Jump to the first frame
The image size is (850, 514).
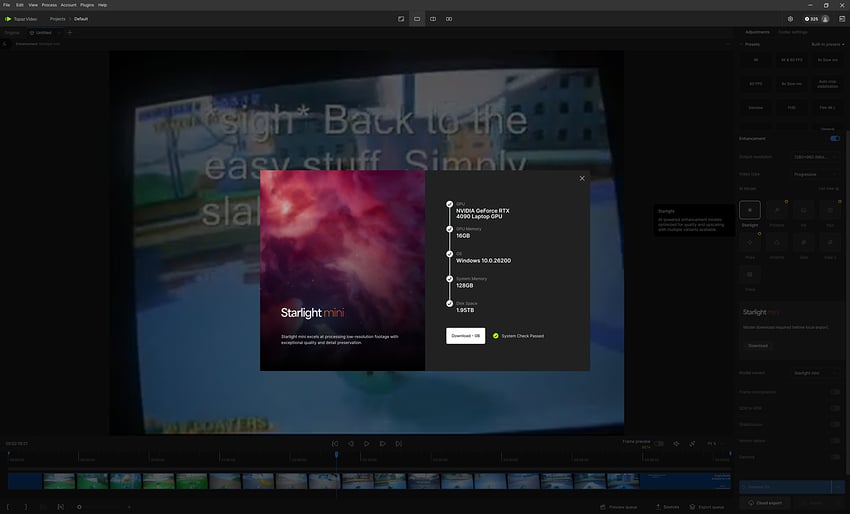335,444
